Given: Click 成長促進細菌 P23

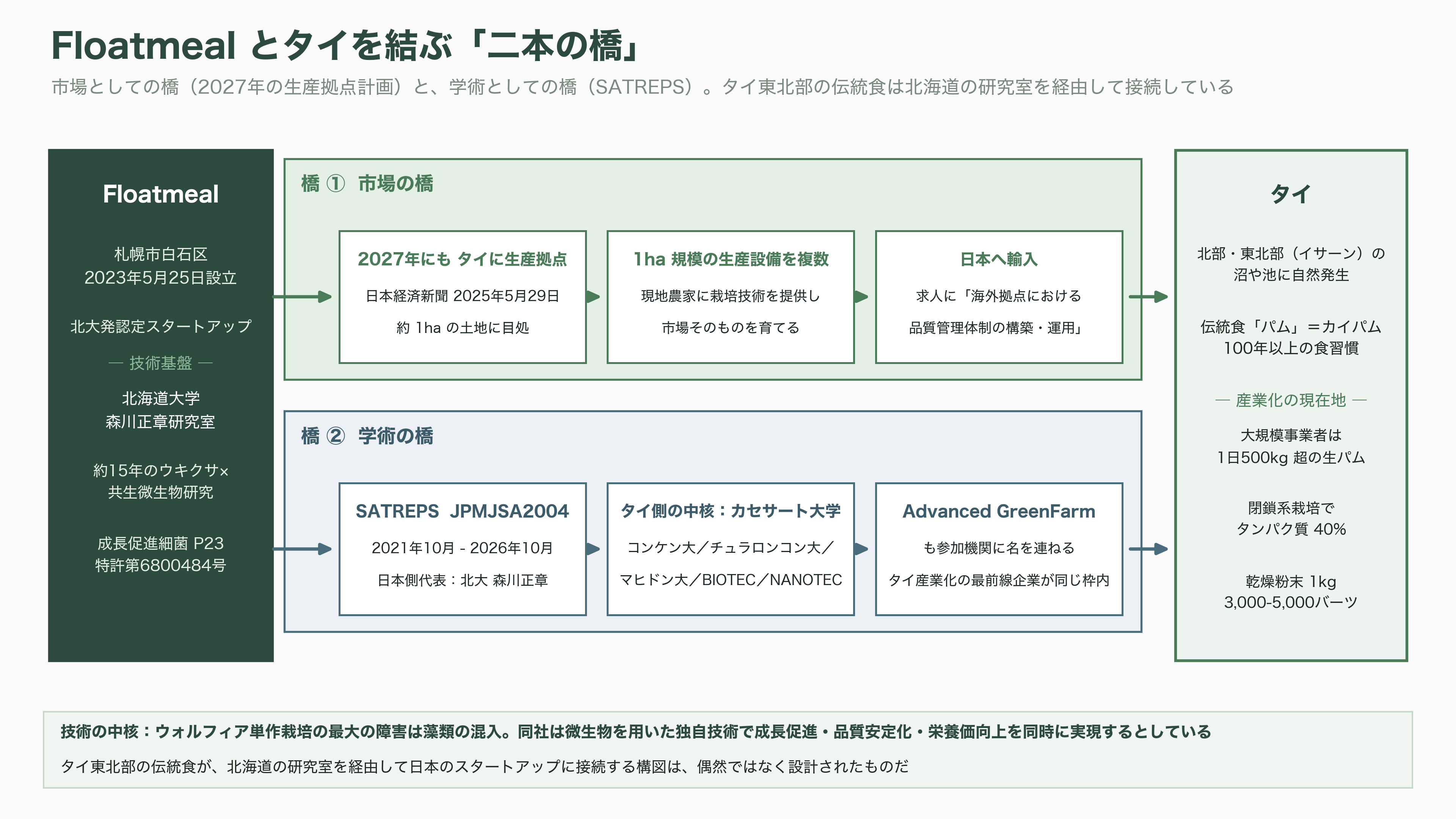Looking at the screenshot, I should 160,543.
